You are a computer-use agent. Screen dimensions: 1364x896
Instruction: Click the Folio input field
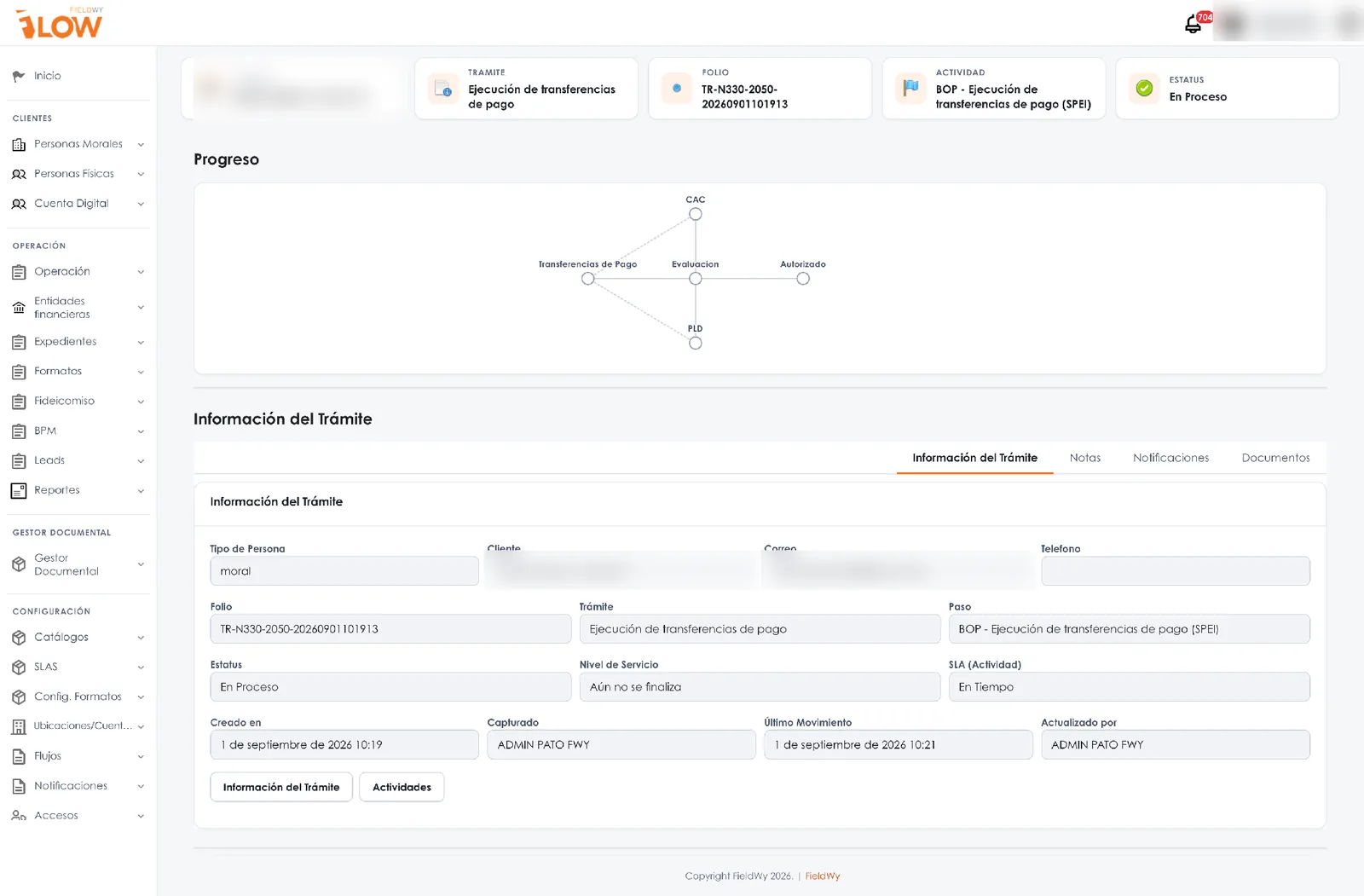tap(390, 629)
